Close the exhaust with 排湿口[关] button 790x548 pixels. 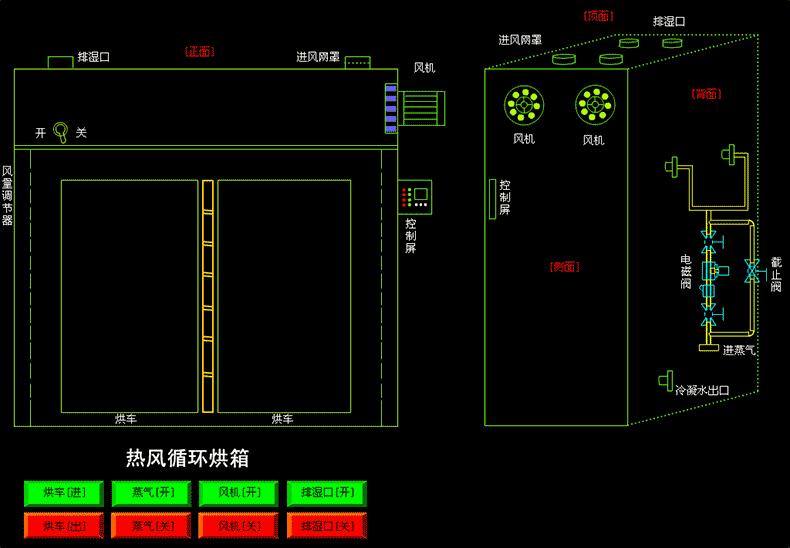click(327, 526)
